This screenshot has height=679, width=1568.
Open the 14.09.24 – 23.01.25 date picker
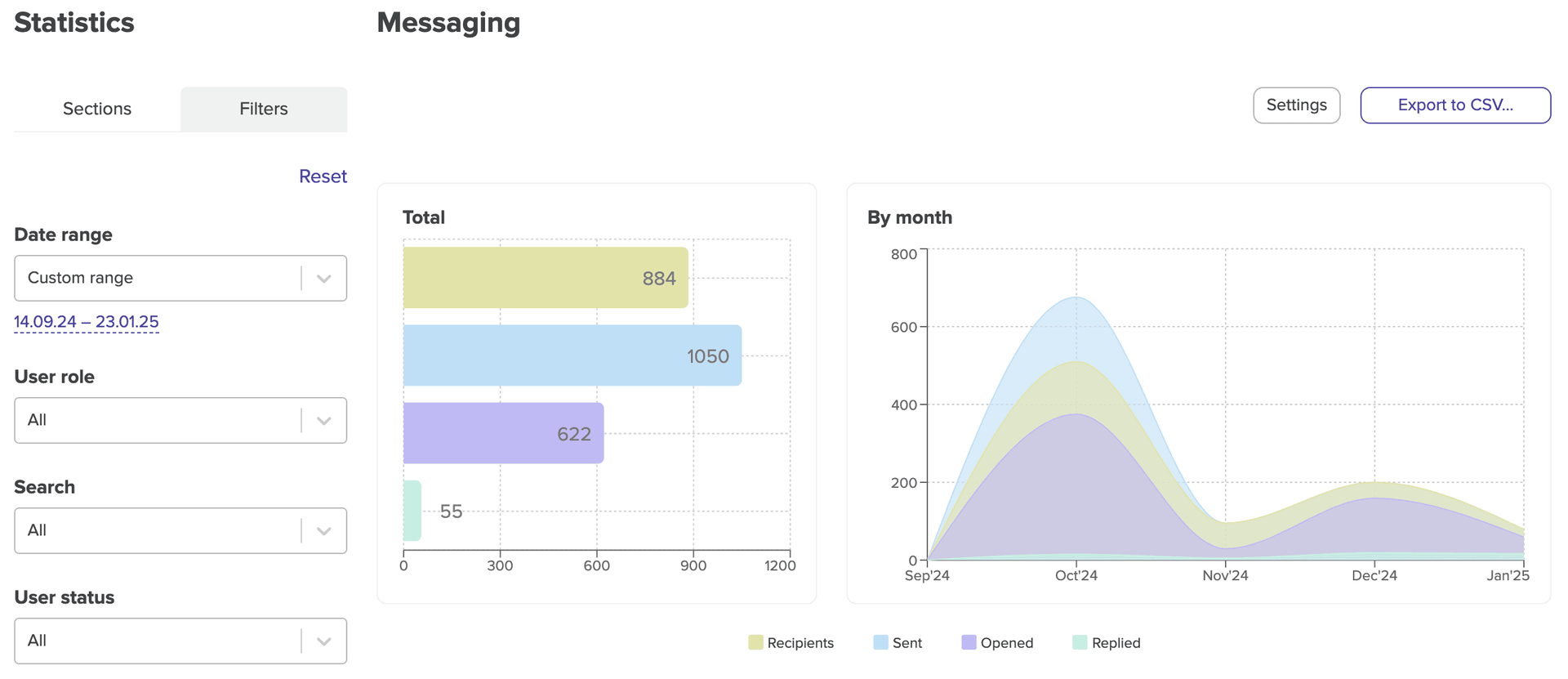(x=87, y=322)
